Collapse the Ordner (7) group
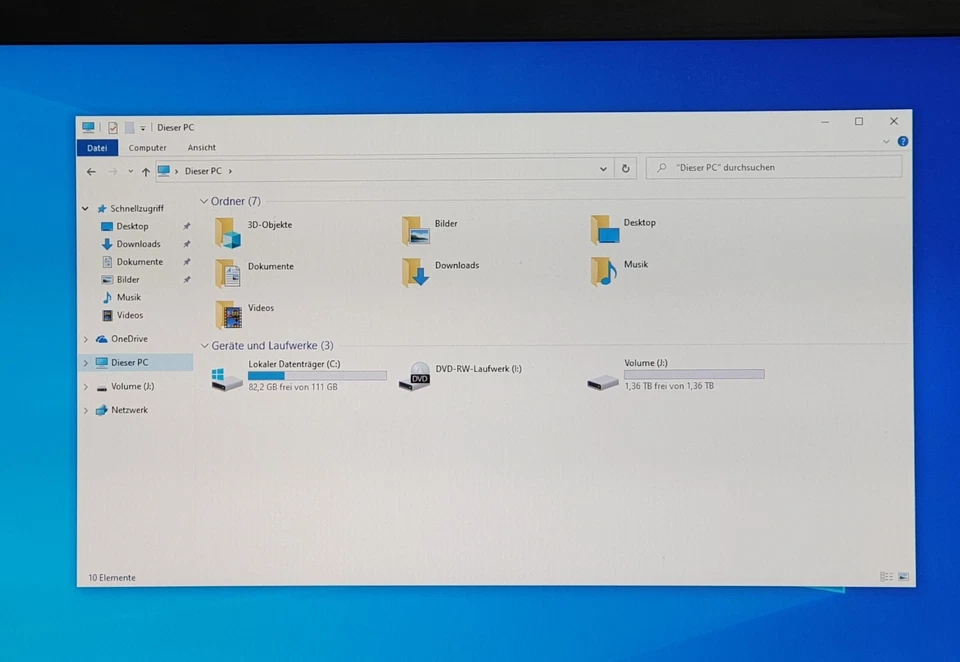Viewport: 960px width, 662px height. [x=204, y=201]
